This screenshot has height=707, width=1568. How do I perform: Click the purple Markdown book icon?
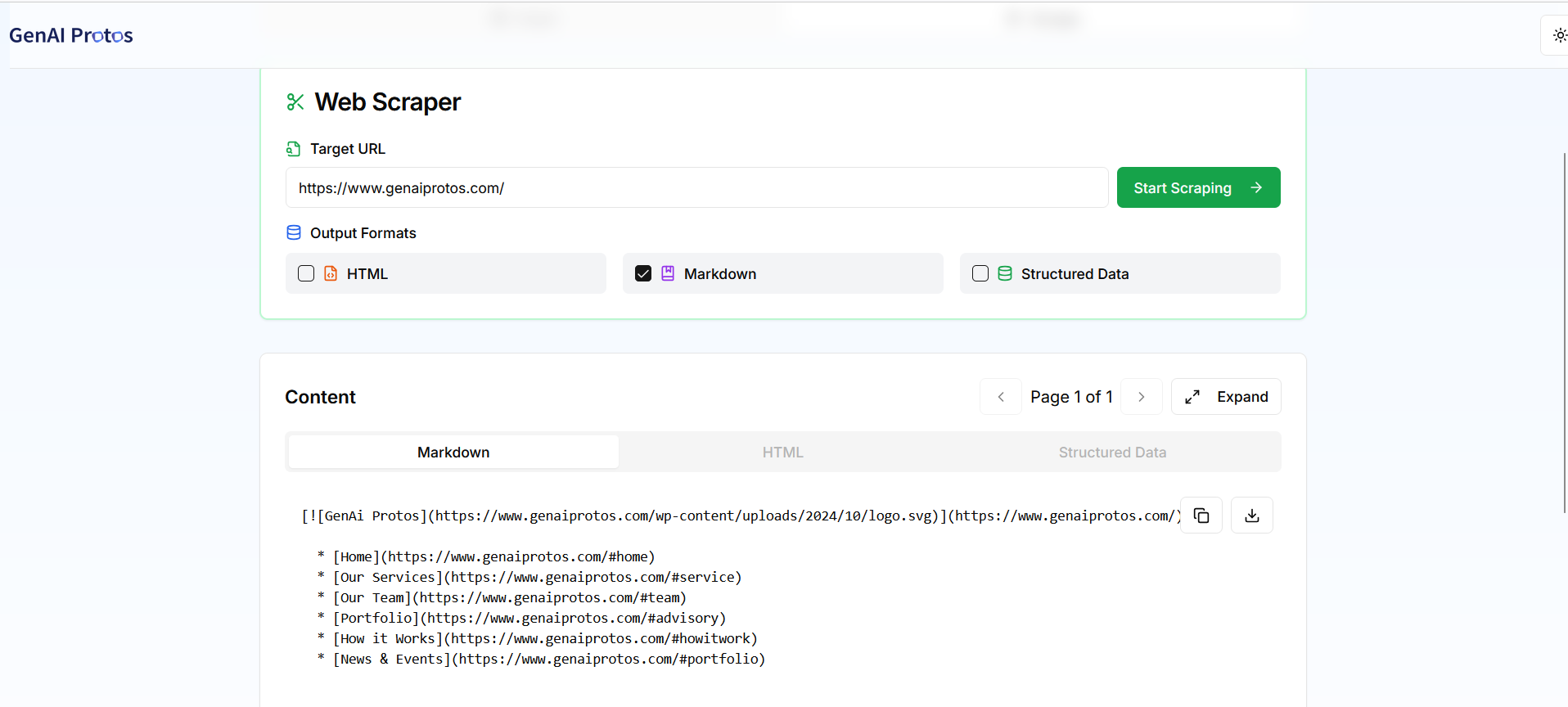click(668, 273)
